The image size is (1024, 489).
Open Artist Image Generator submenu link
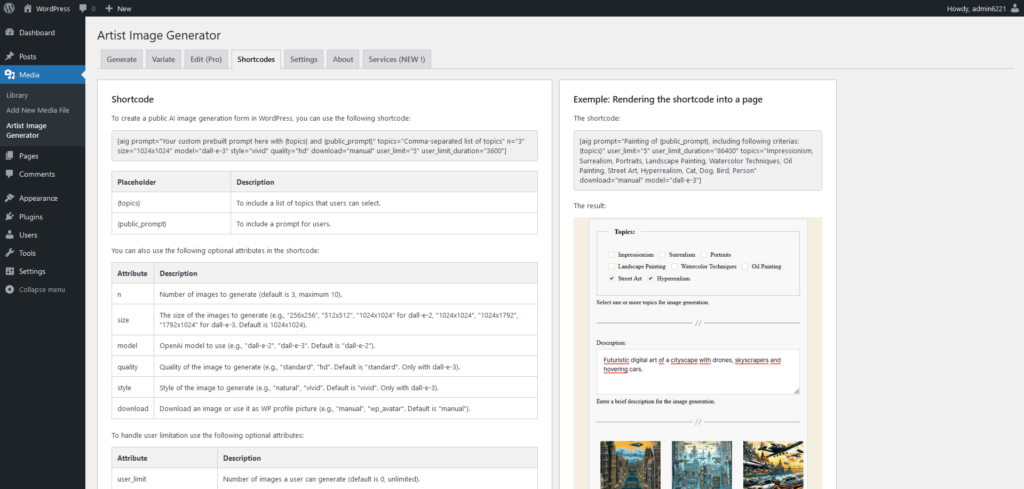pyautogui.click(x=26, y=131)
